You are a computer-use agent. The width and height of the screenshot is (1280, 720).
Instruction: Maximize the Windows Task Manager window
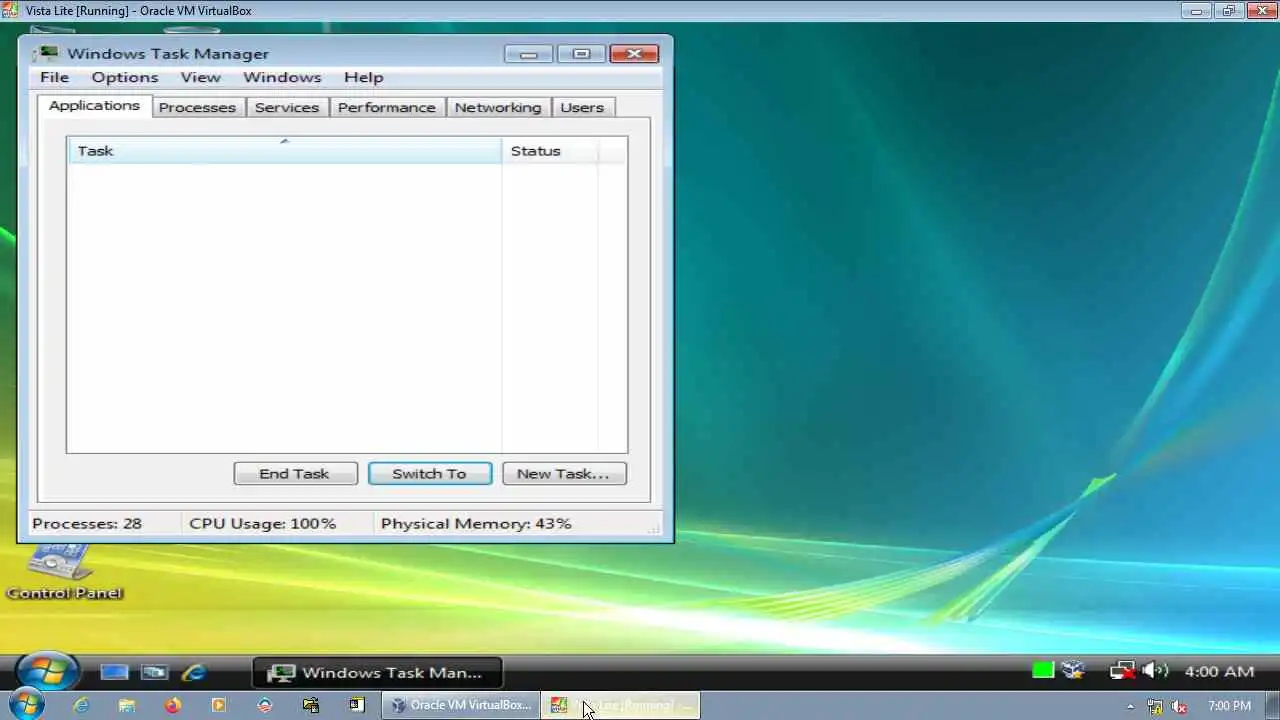[581, 54]
